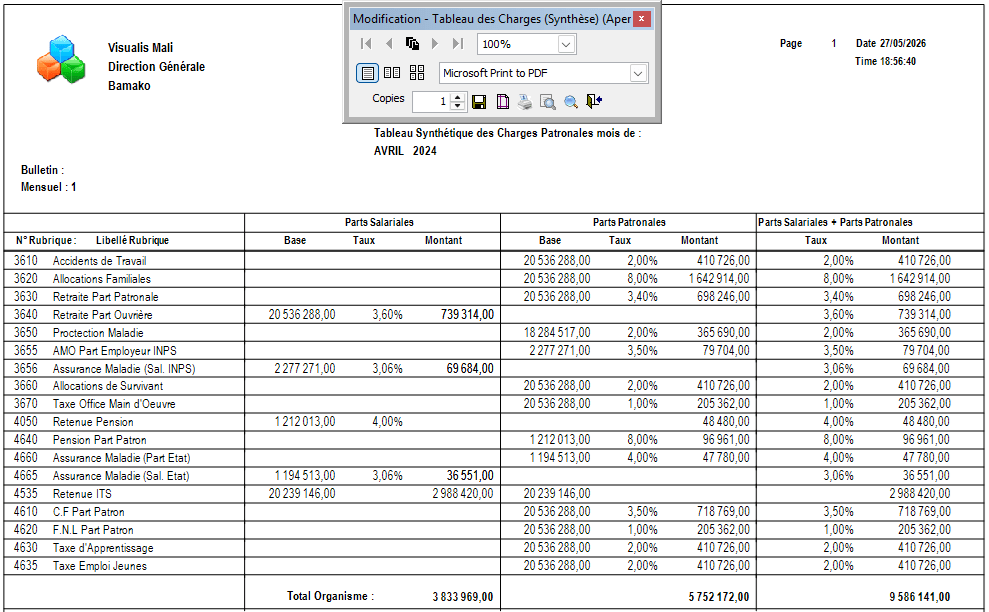The height and width of the screenshot is (612, 989).
Task: Click the salariale total '3 833 969,00'
Action: tap(463, 596)
